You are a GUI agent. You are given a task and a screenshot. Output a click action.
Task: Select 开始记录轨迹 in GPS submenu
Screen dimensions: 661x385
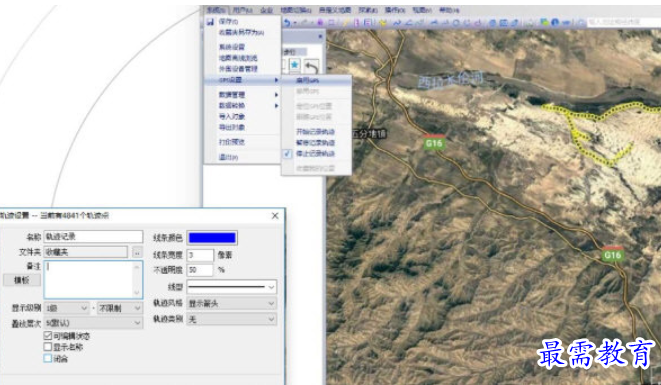click(x=316, y=132)
